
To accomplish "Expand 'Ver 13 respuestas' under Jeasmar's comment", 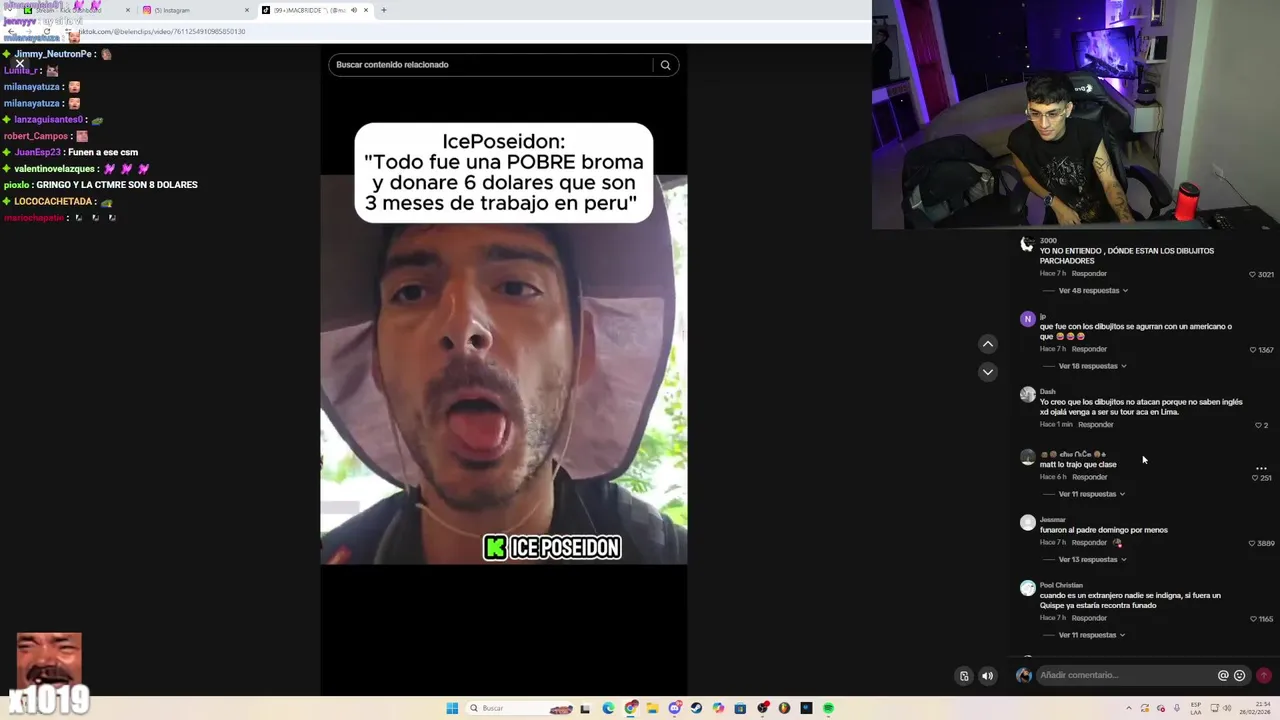I will [x=1092, y=560].
